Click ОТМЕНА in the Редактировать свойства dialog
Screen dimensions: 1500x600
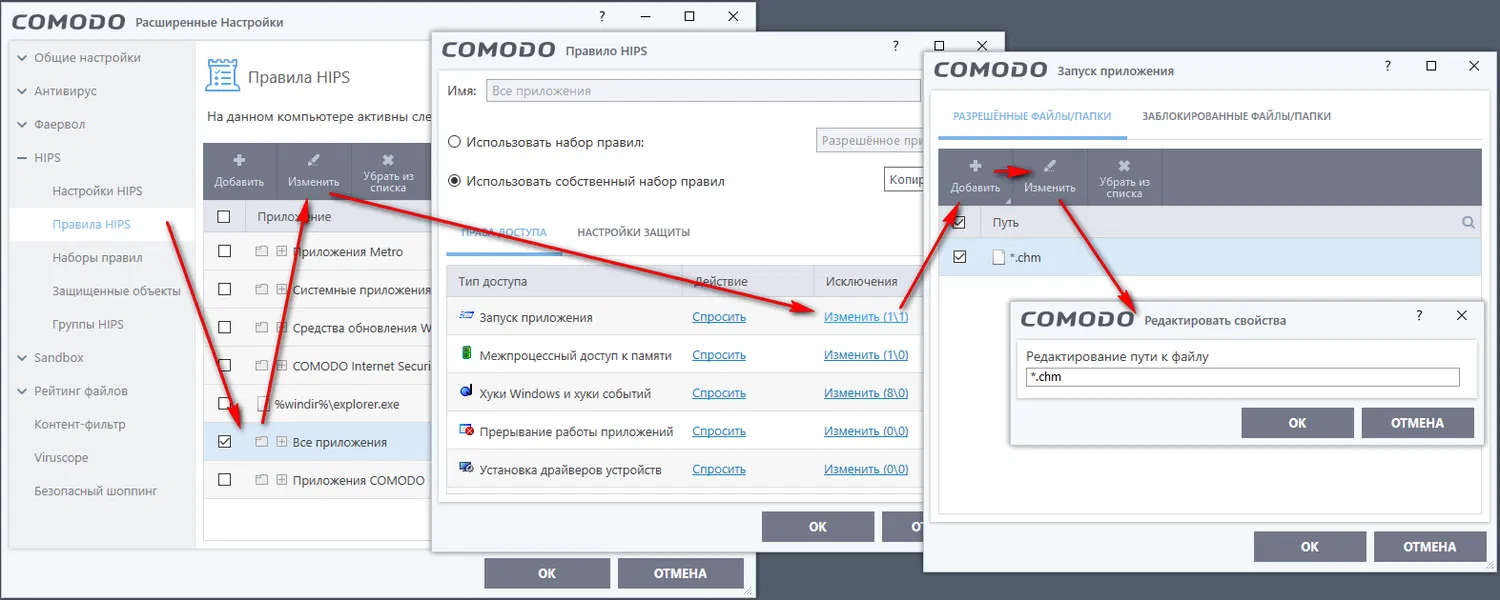[x=1417, y=422]
